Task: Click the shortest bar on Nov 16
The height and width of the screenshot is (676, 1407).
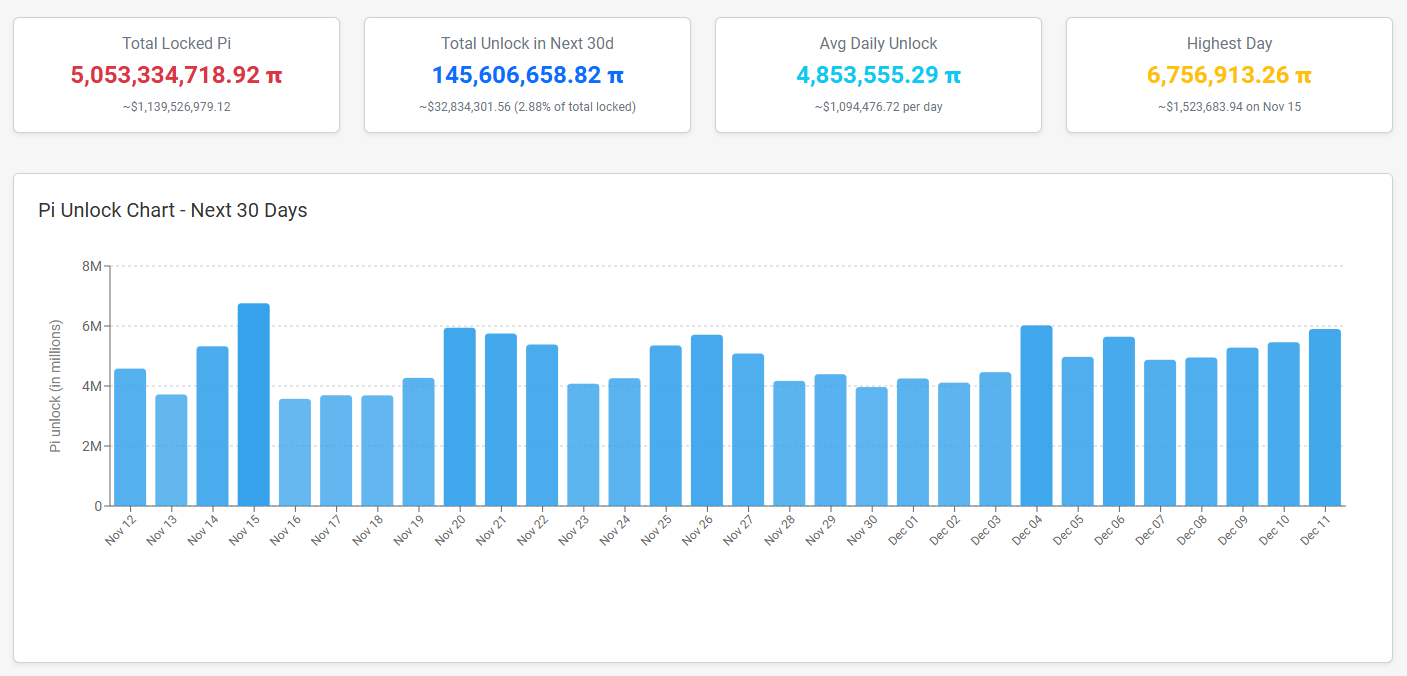Action: (x=294, y=450)
